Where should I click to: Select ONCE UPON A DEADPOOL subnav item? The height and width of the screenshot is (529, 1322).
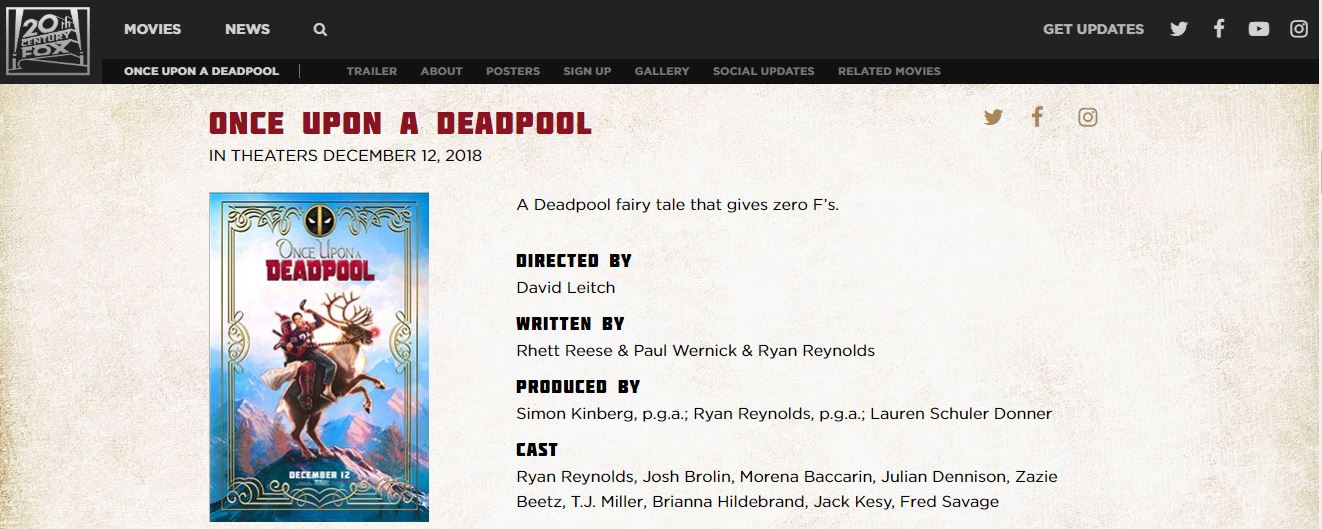click(x=201, y=71)
